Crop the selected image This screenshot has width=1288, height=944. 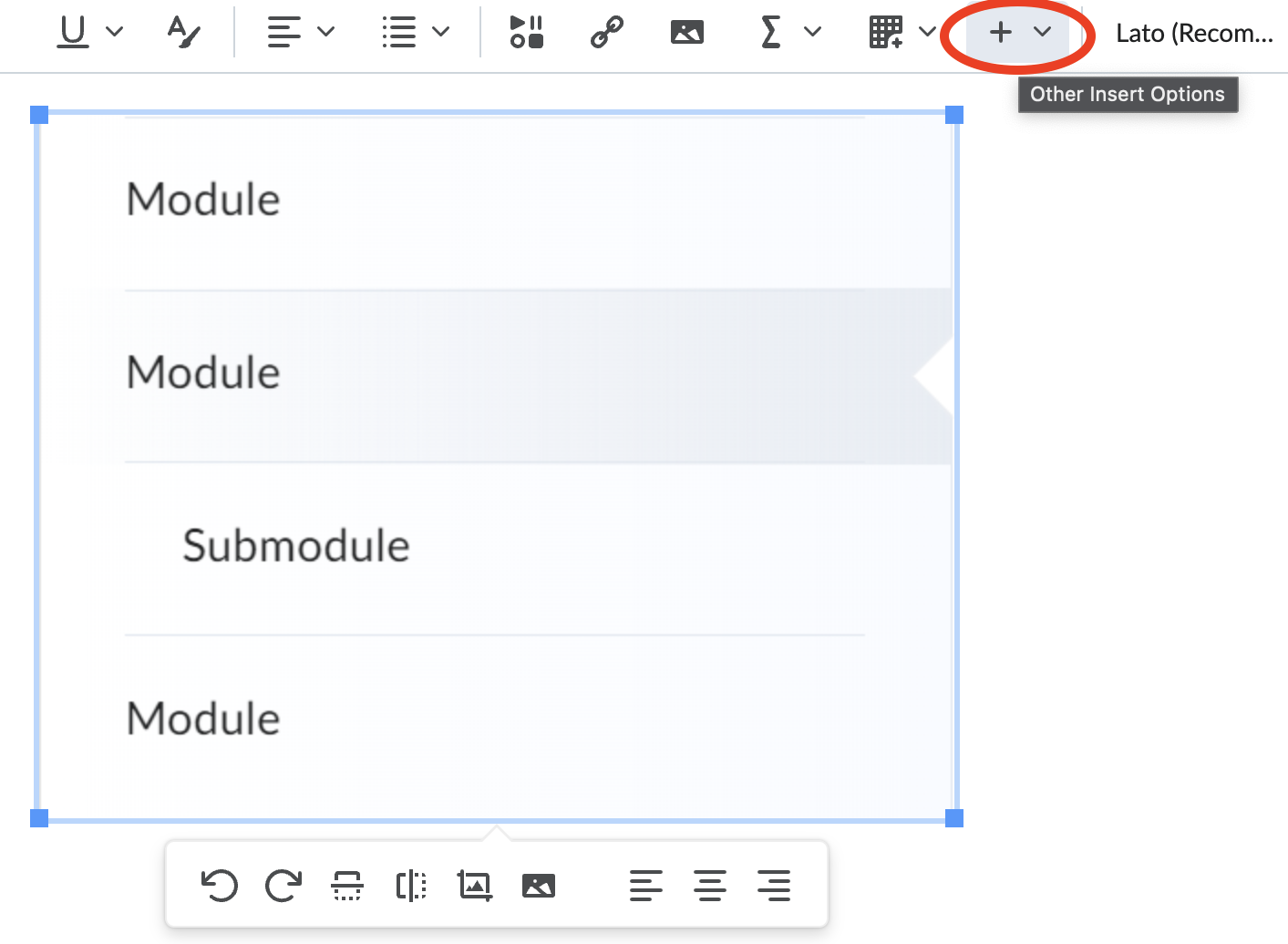pos(475,886)
